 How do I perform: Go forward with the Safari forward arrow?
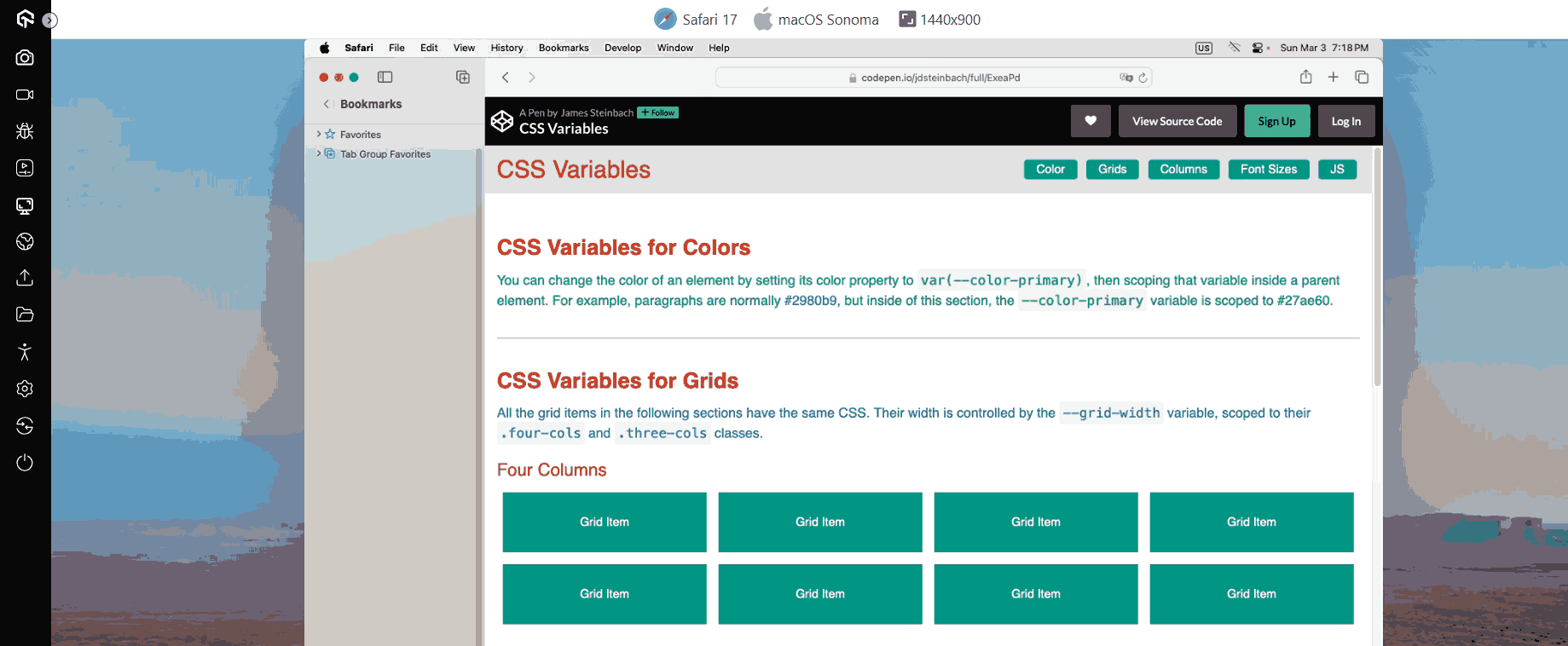pyautogui.click(x=532, y=77)
